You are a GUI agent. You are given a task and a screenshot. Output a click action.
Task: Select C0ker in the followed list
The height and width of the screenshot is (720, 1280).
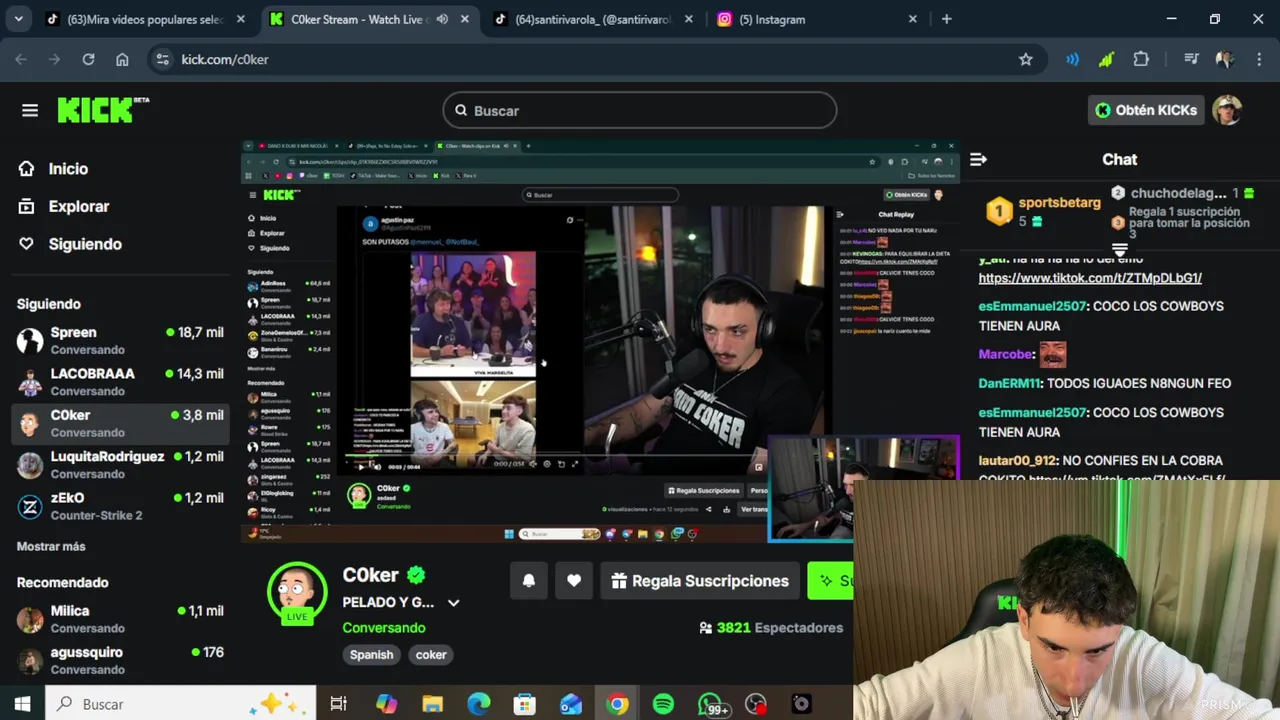(x=120, y=423)
